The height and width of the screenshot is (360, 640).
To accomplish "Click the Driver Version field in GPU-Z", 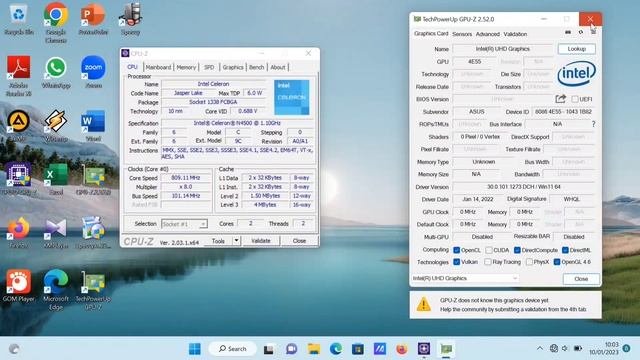I will [x=523, y=187].
